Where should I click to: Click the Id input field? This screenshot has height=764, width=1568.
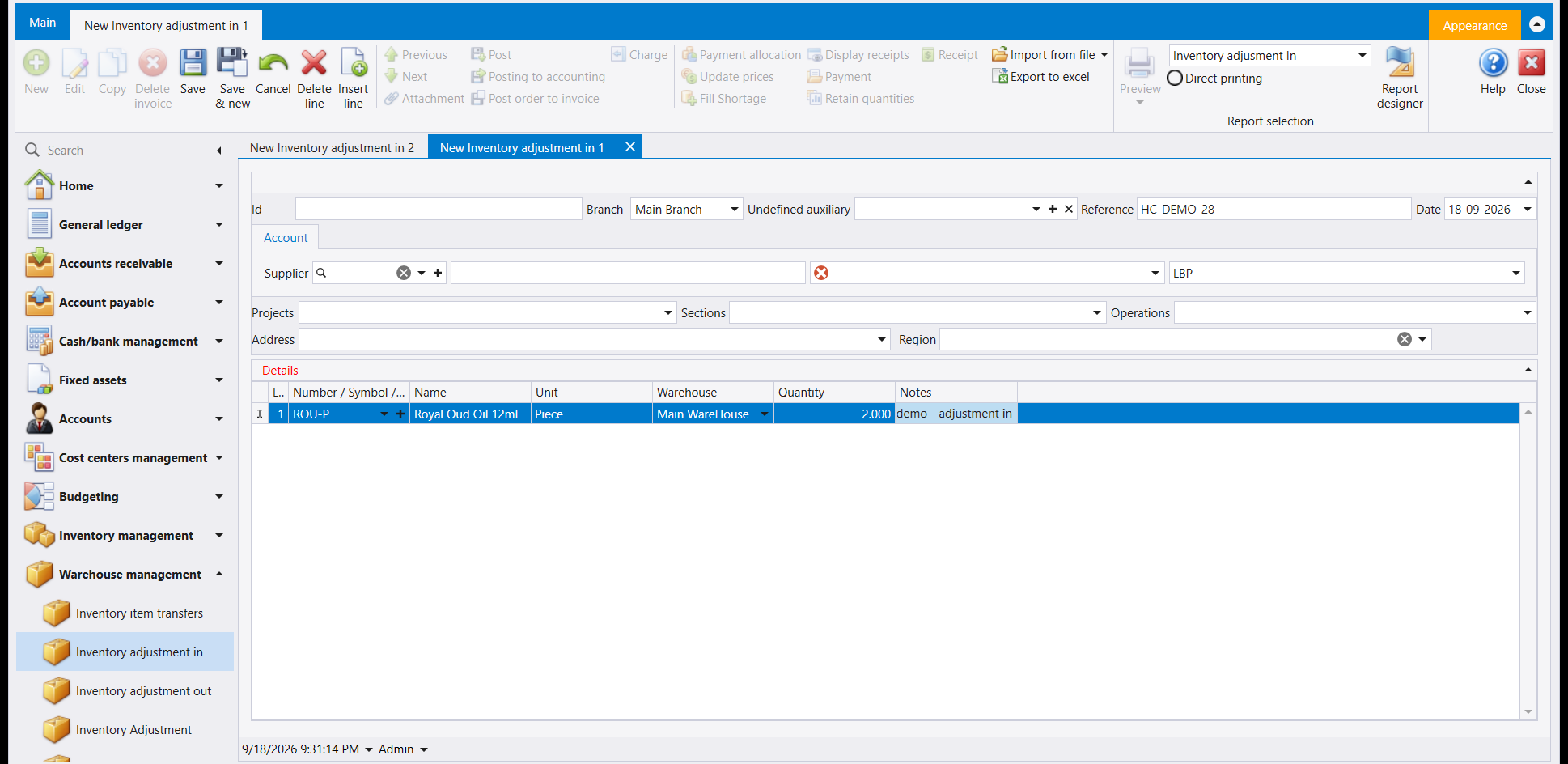pos(439,209)
